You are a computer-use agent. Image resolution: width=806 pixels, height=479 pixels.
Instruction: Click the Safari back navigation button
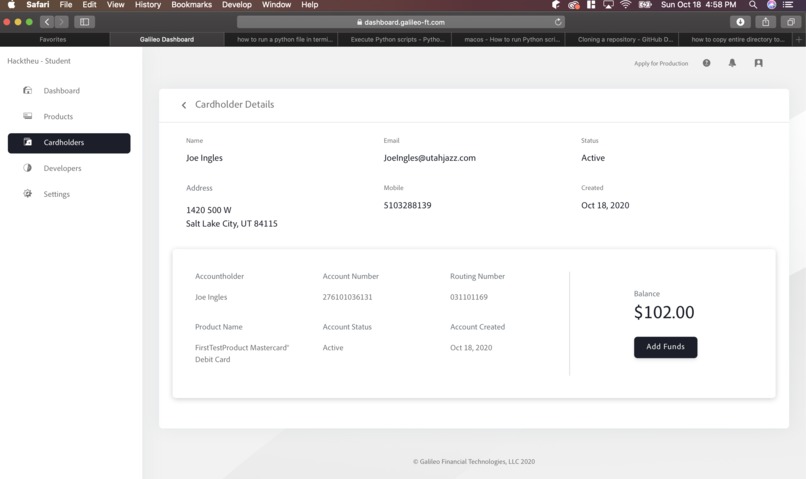pos(47,22)
